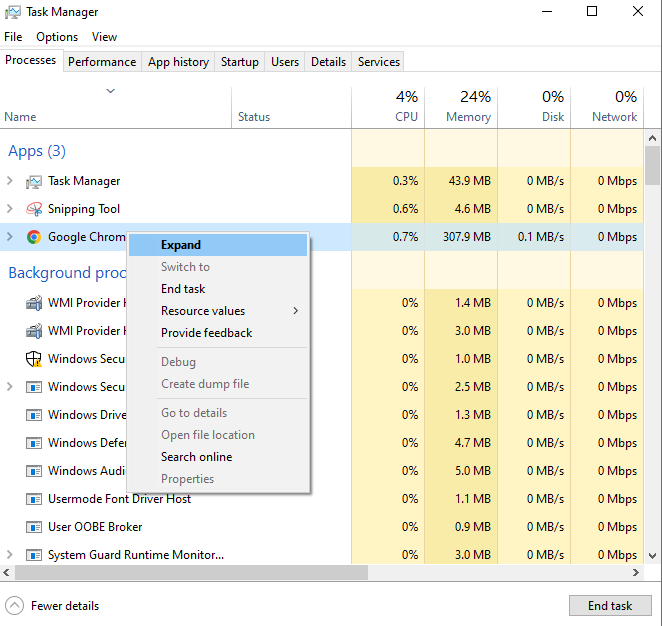This screenshot has height=626, width=662.
Task: Click the Fewer details arrow icon
Action: (x=15, y=606)
